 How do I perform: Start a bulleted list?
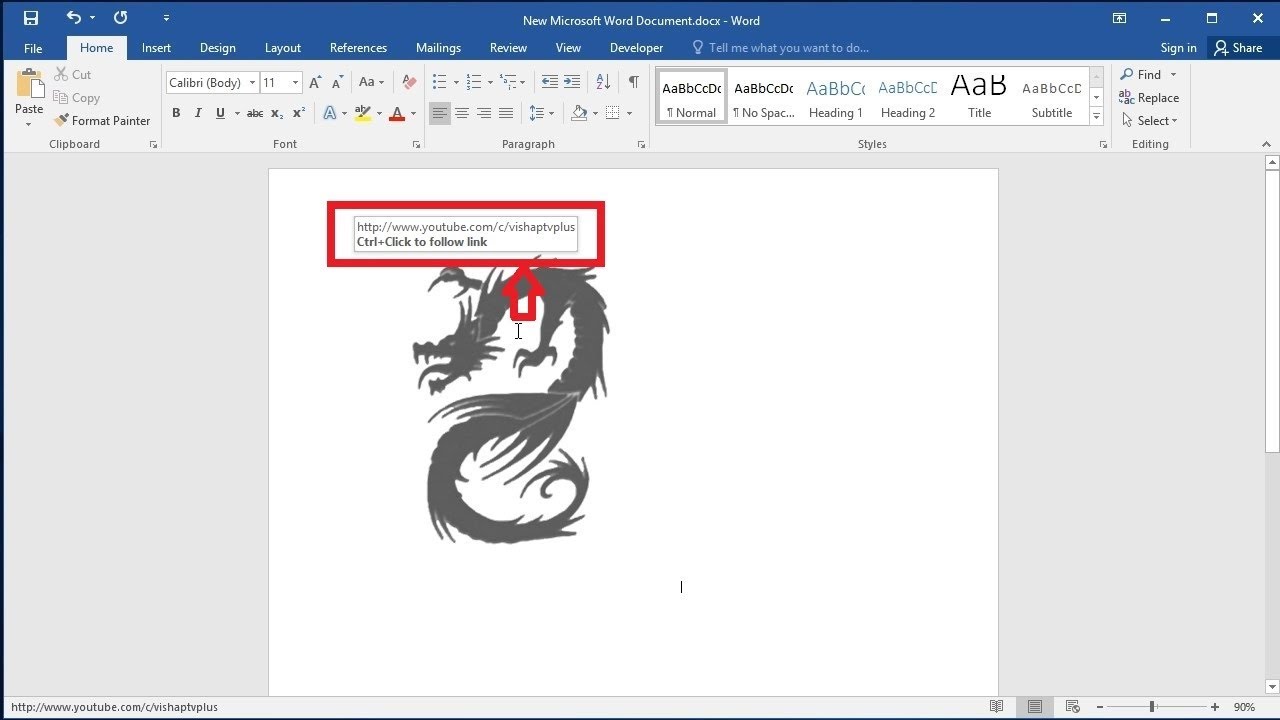tap(440, 83)
